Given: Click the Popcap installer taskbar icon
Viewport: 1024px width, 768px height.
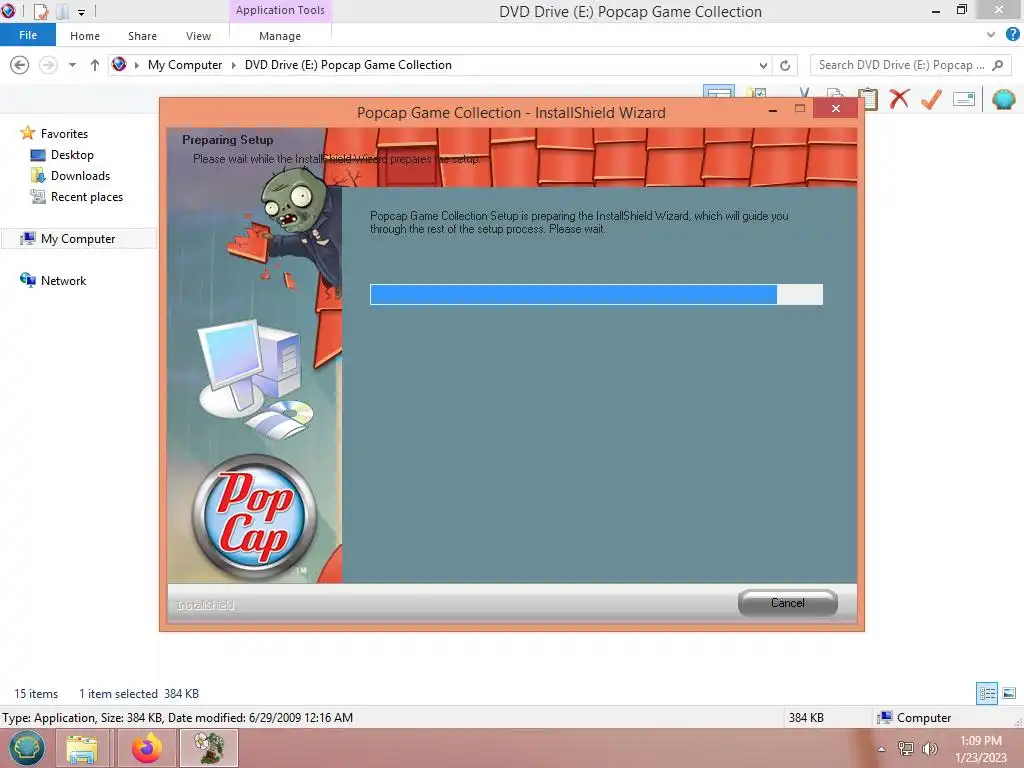Looking at the screenshot, I should point(209,748).
